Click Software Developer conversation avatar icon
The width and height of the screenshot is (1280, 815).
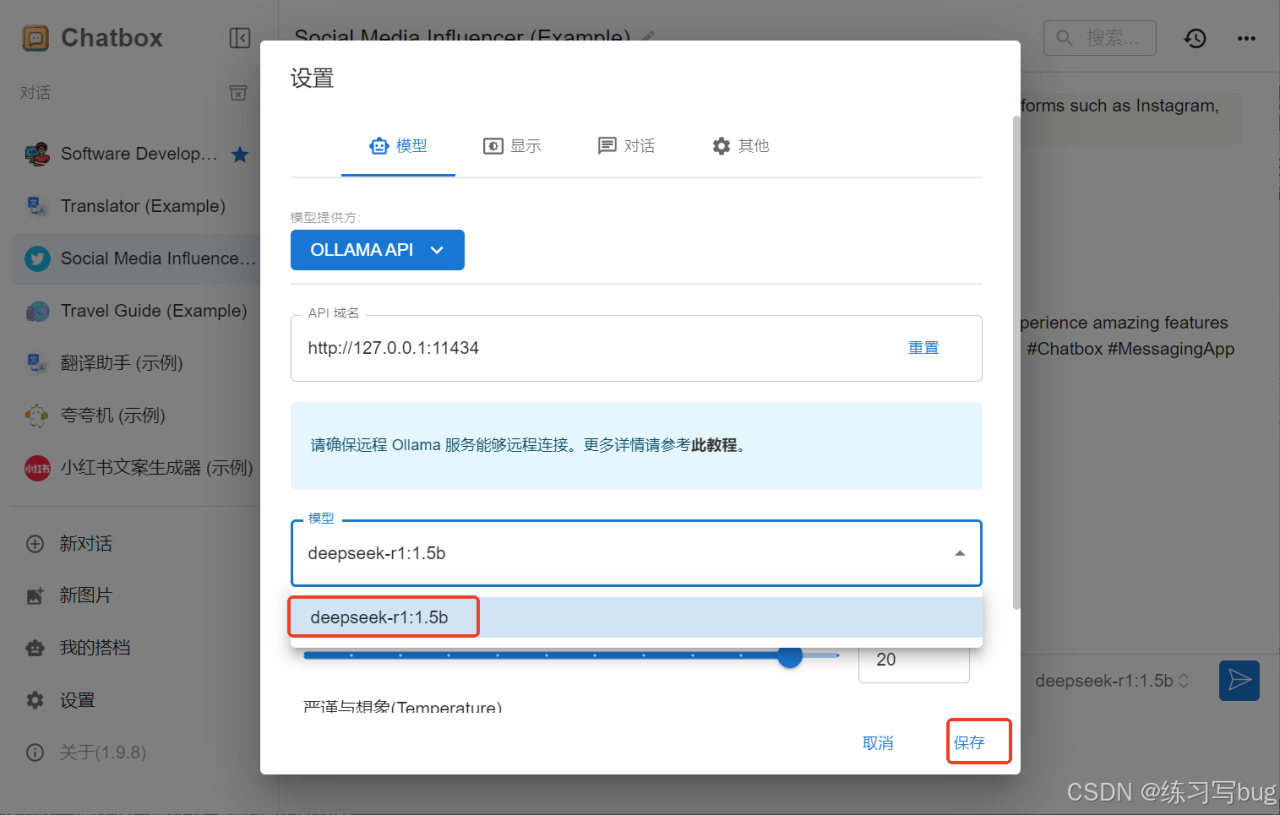[37, 154]
